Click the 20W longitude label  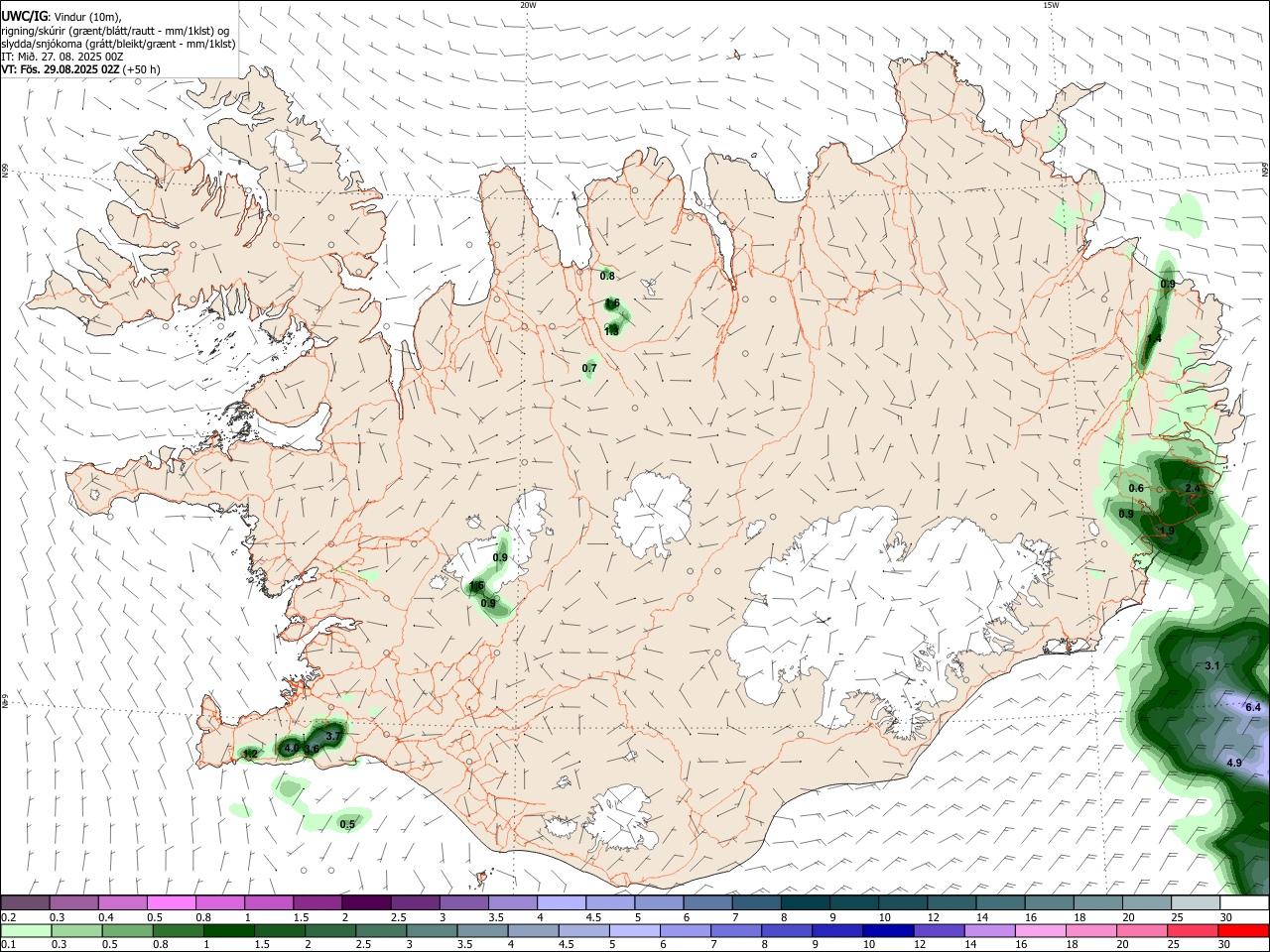528,5
